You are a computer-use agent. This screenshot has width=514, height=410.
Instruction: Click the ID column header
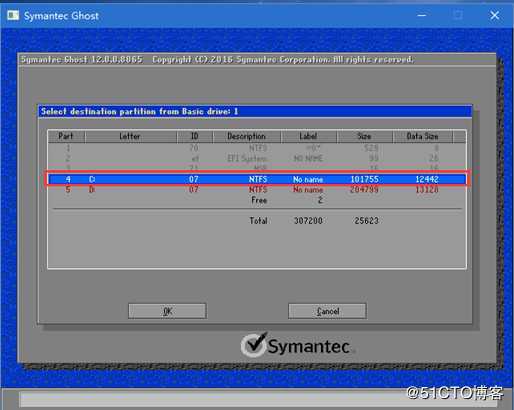[194, 136]
